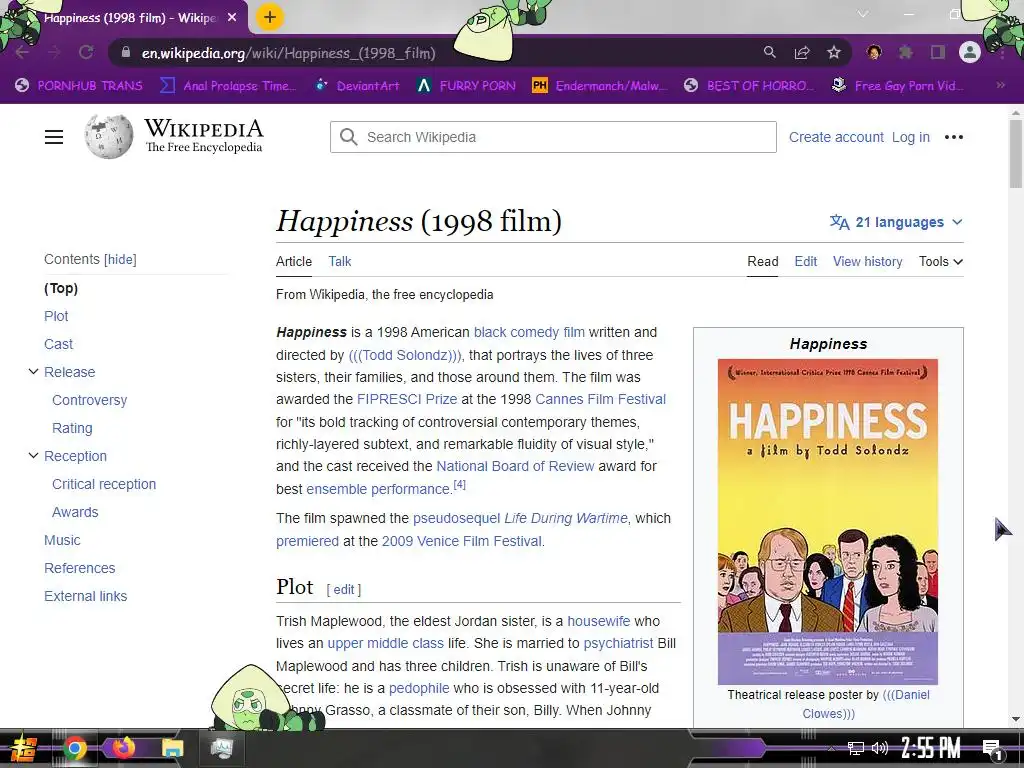Viewport: 1024px width, 768px height.
Task: Open the Todd Solondz link
Action: coord(405,355)
